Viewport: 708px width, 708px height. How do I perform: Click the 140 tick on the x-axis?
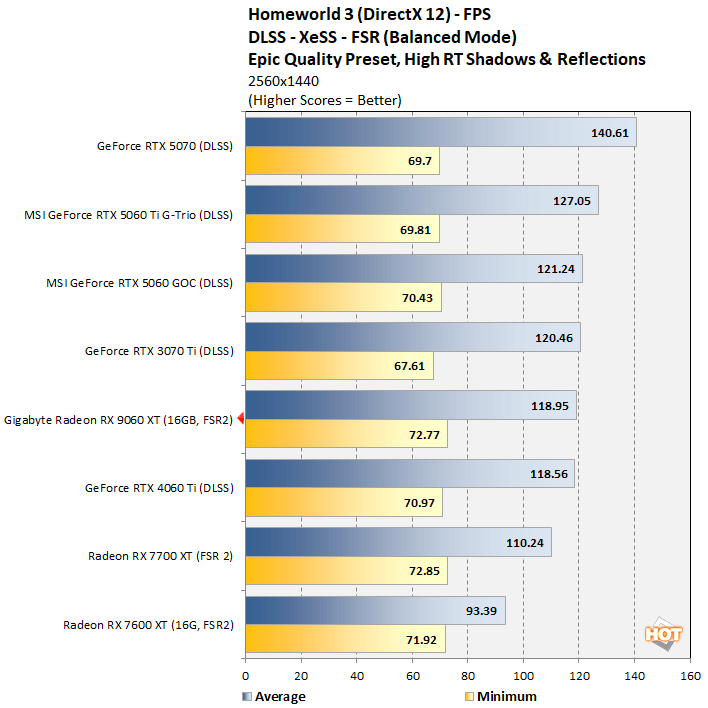coord(635,676)
